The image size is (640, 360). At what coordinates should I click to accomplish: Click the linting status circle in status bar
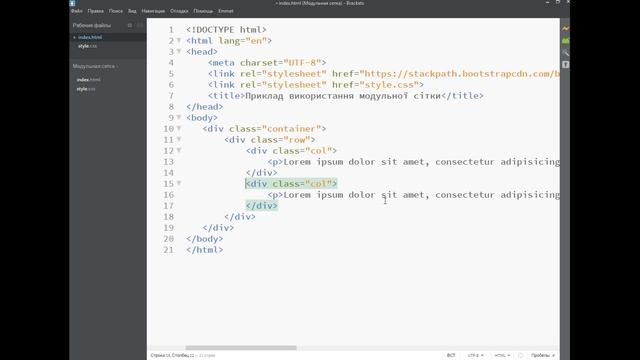point(520,356)
